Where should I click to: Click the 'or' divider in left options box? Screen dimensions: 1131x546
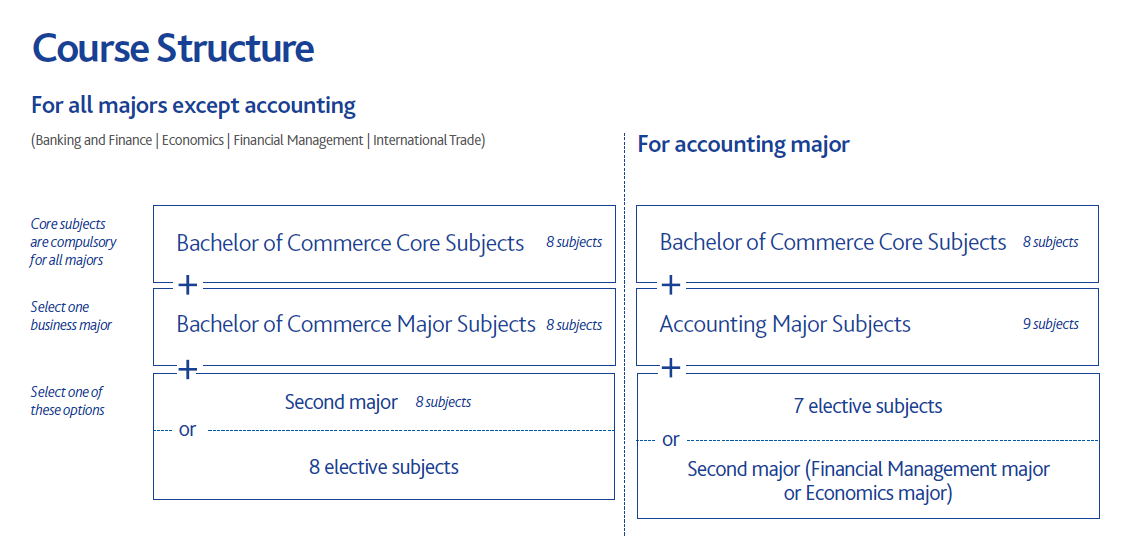188,431
